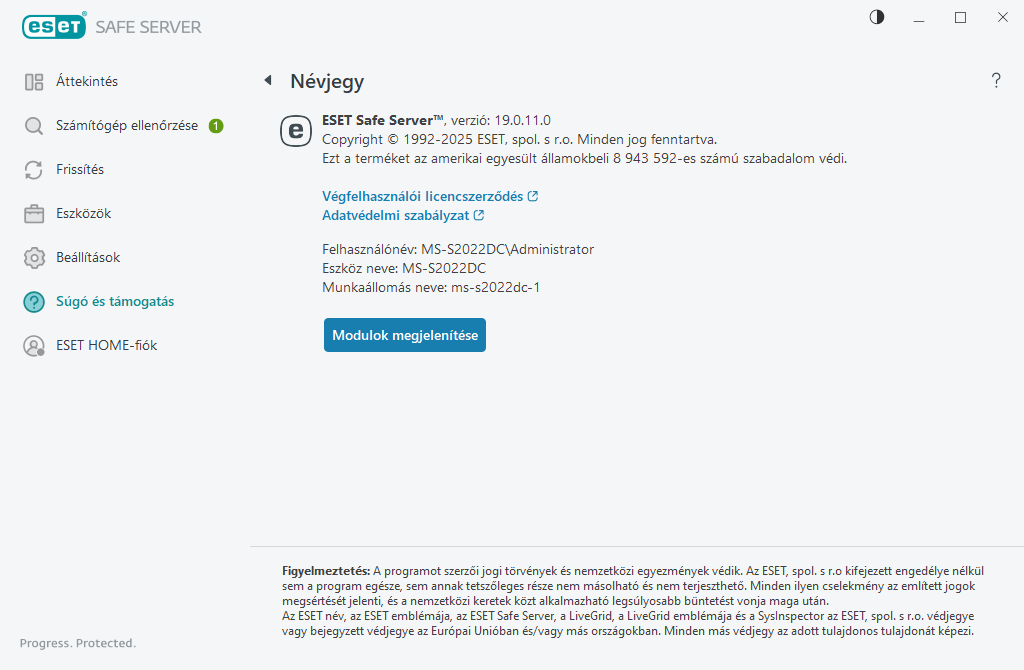Go back using the arrow beside Névjegy

(x=267, y=80)
